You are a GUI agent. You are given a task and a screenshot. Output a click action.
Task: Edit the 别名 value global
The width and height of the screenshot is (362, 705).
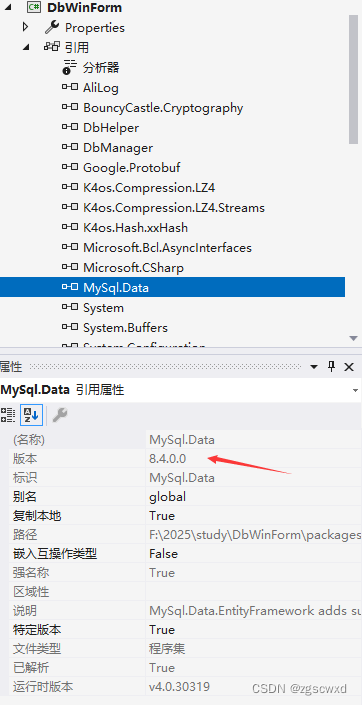[167, 497]
